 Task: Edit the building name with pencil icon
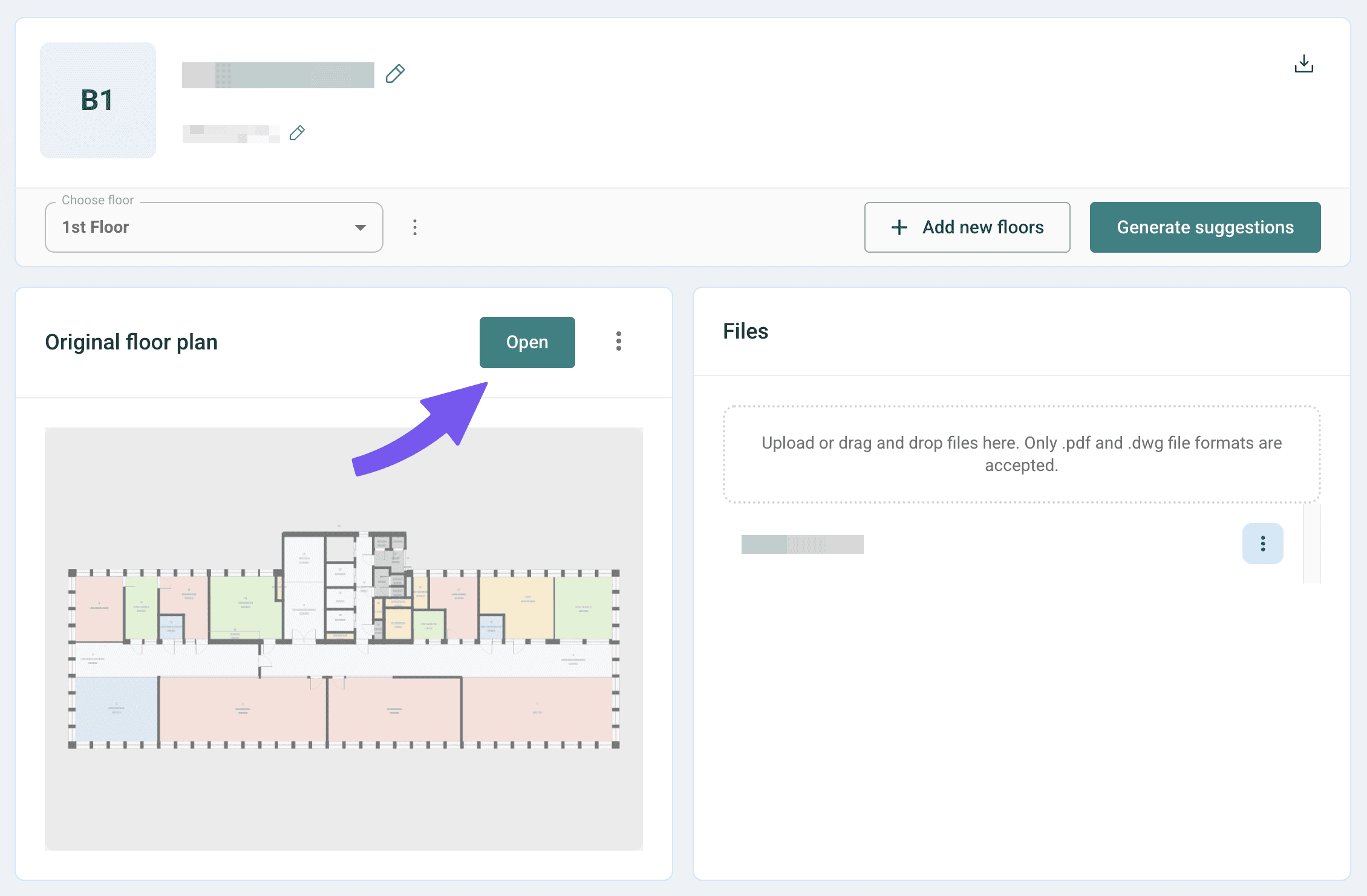pyautogui.click(x=395, y=74)
